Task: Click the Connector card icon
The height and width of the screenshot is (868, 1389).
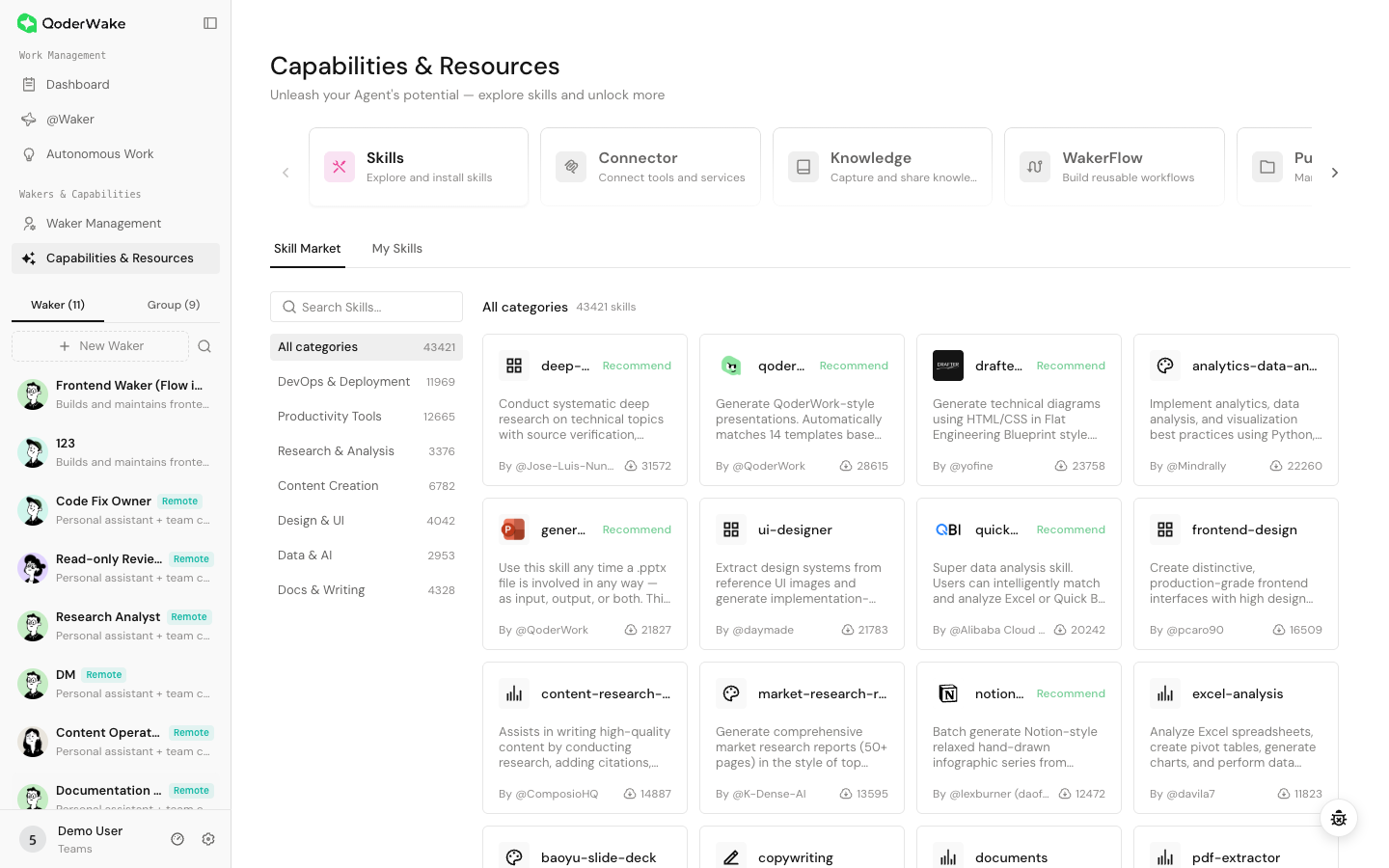Action: 571,167
